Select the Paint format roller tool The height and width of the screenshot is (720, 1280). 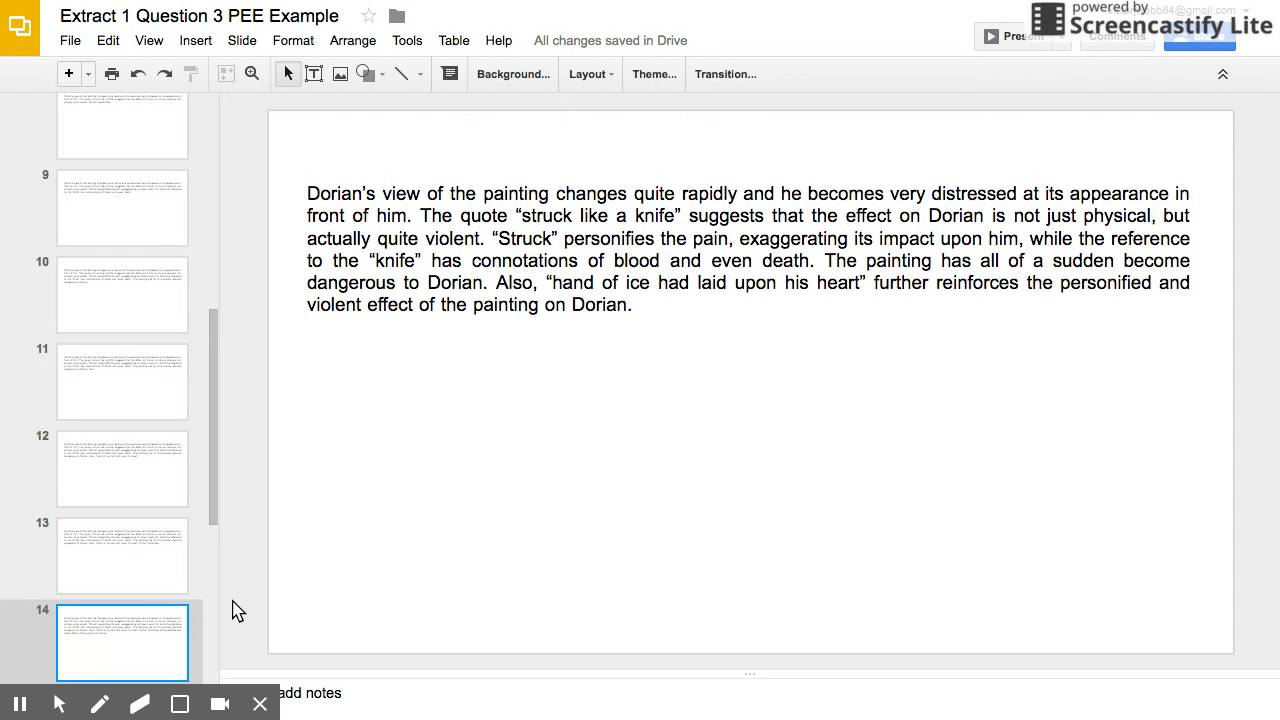(x=190, y=74)
